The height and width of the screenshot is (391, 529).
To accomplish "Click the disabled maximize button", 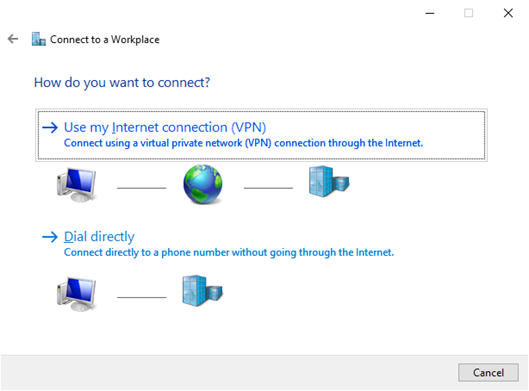I will 468,13.
